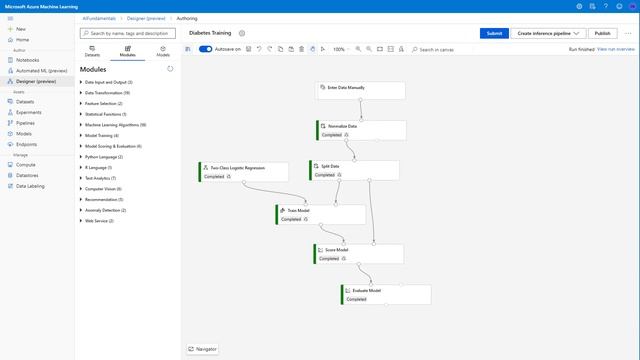Expand Text Analytics category
Image resolution: width=640 pixels, height=360 pixels.
[x=98, y=178]
